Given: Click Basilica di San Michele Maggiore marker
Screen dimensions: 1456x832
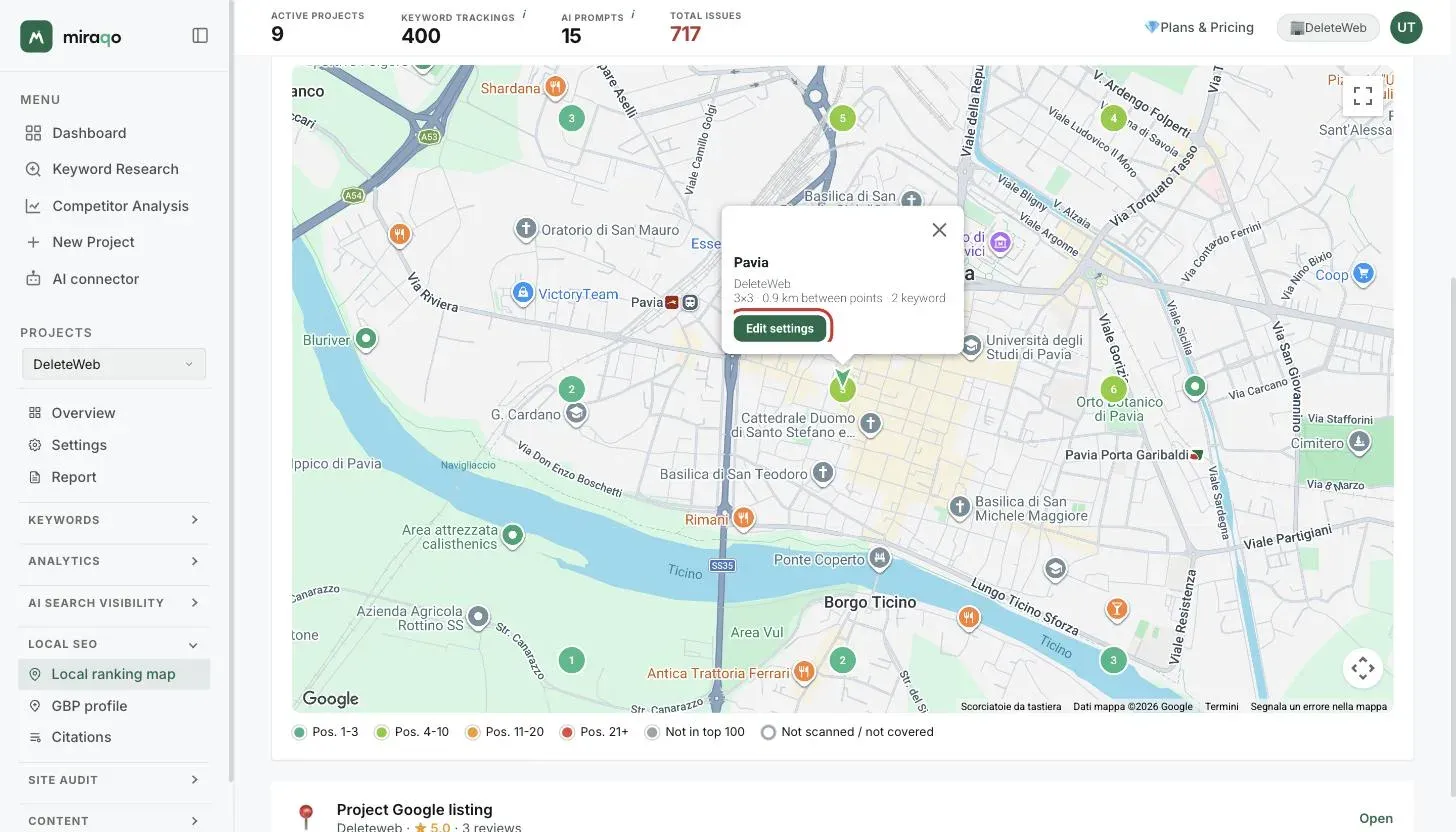Looking at the screenshot, I should 960,508.
